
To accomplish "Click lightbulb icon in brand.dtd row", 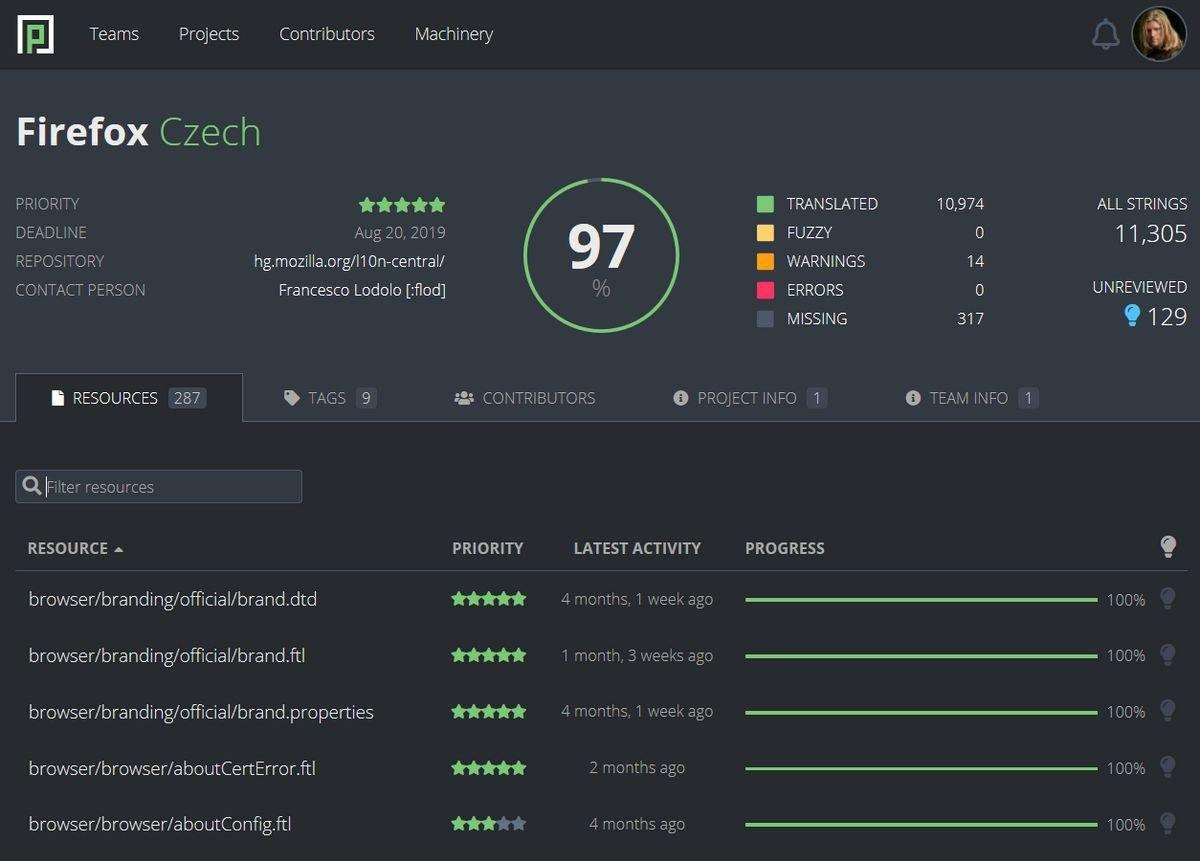I will point(1167,598).
